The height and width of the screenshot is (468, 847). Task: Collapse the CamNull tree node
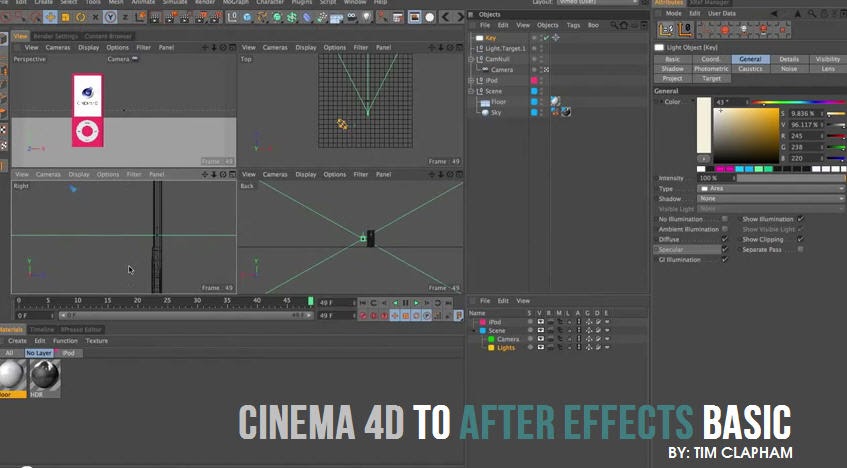471,59
